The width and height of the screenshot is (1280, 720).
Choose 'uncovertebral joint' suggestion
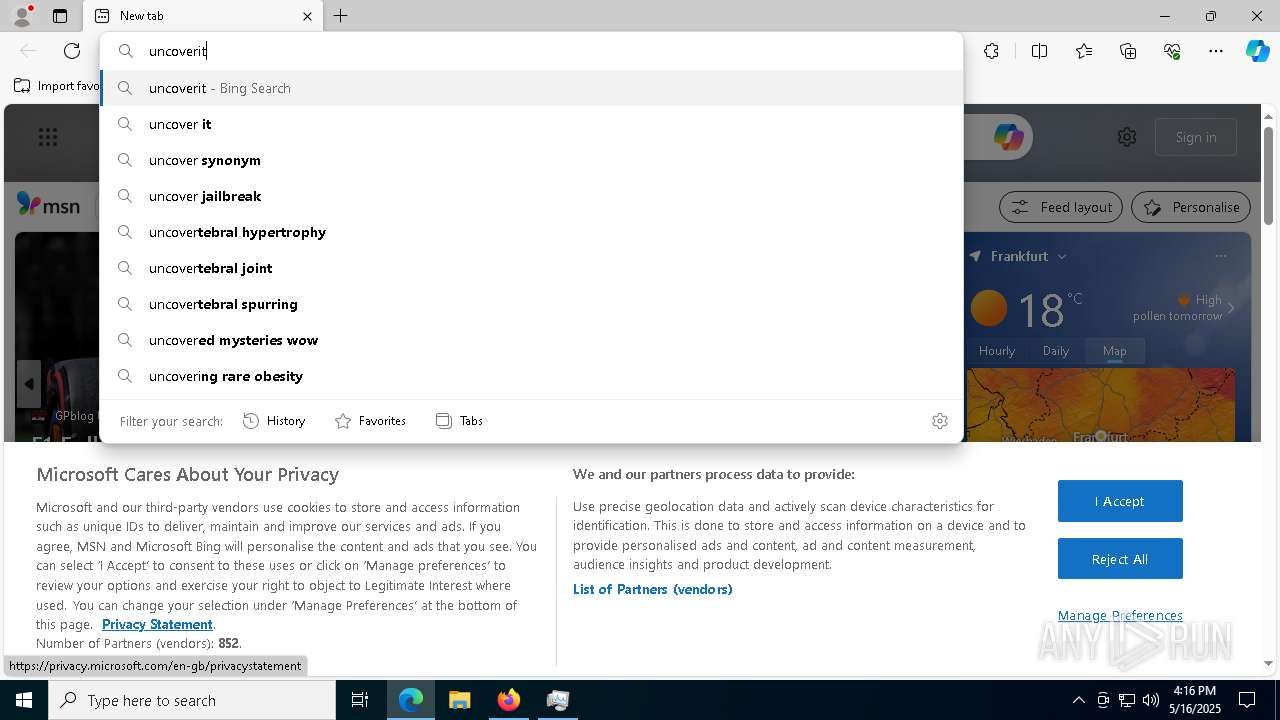531,268
